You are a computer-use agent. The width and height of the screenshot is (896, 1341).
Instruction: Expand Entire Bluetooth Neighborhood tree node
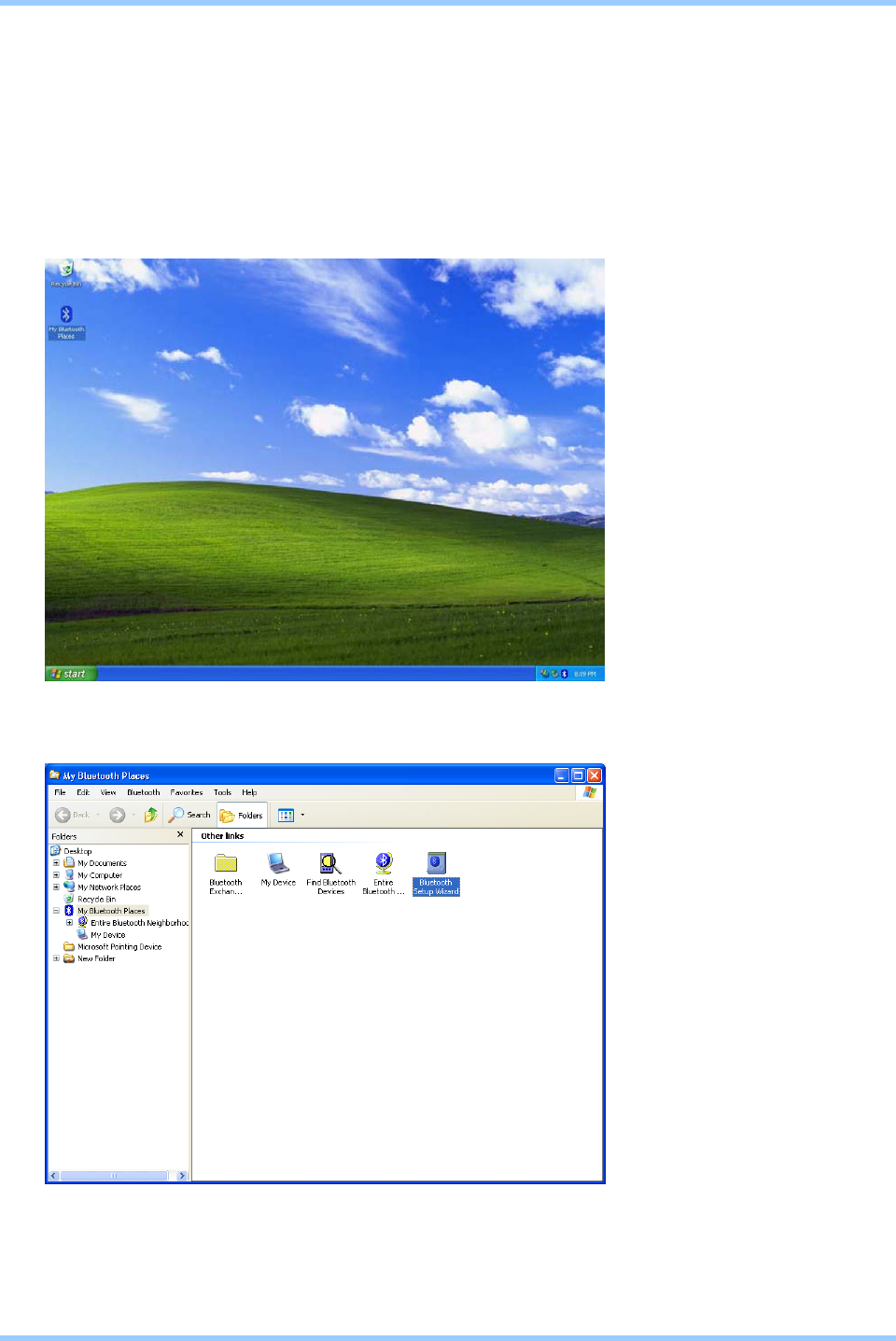click(69, 923)
